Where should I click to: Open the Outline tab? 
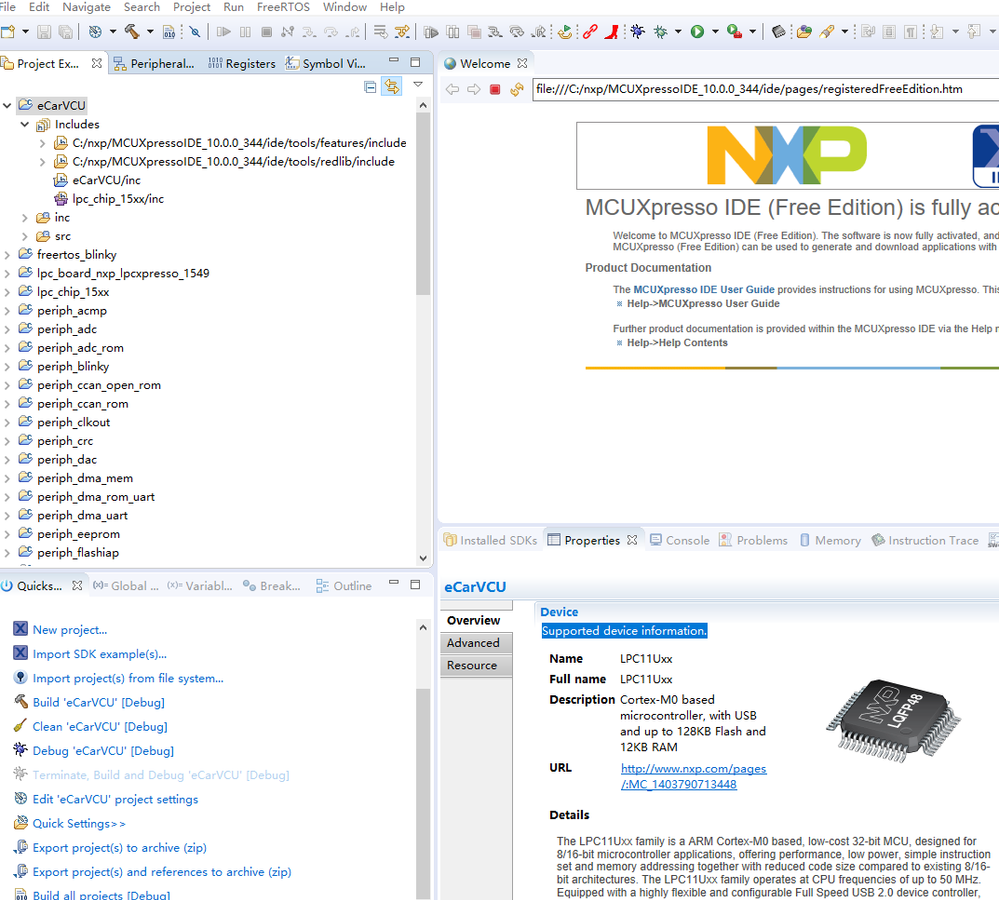coord(344,586)
